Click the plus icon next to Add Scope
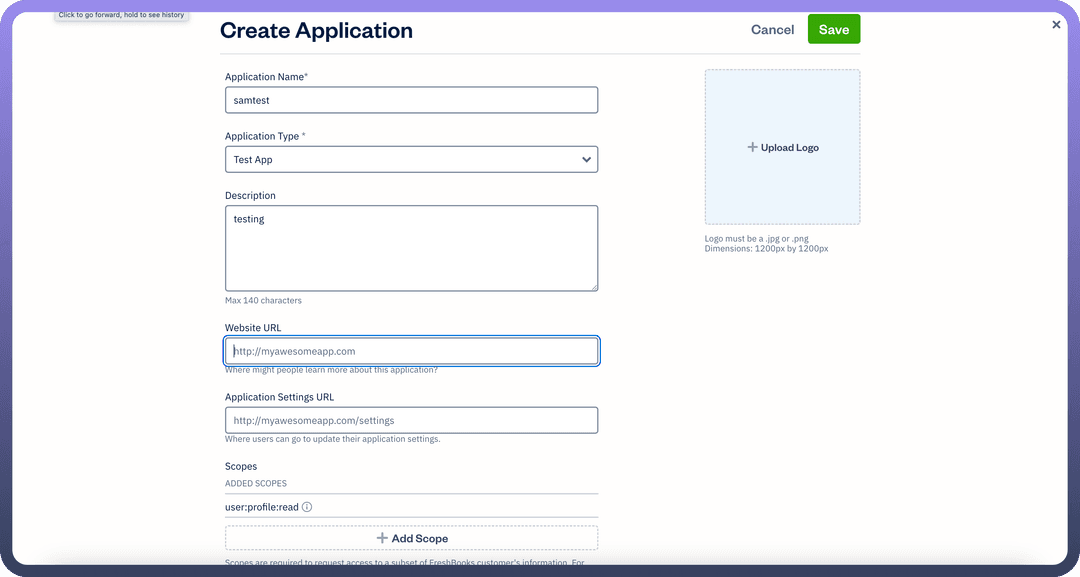 [x=382, y=538]
